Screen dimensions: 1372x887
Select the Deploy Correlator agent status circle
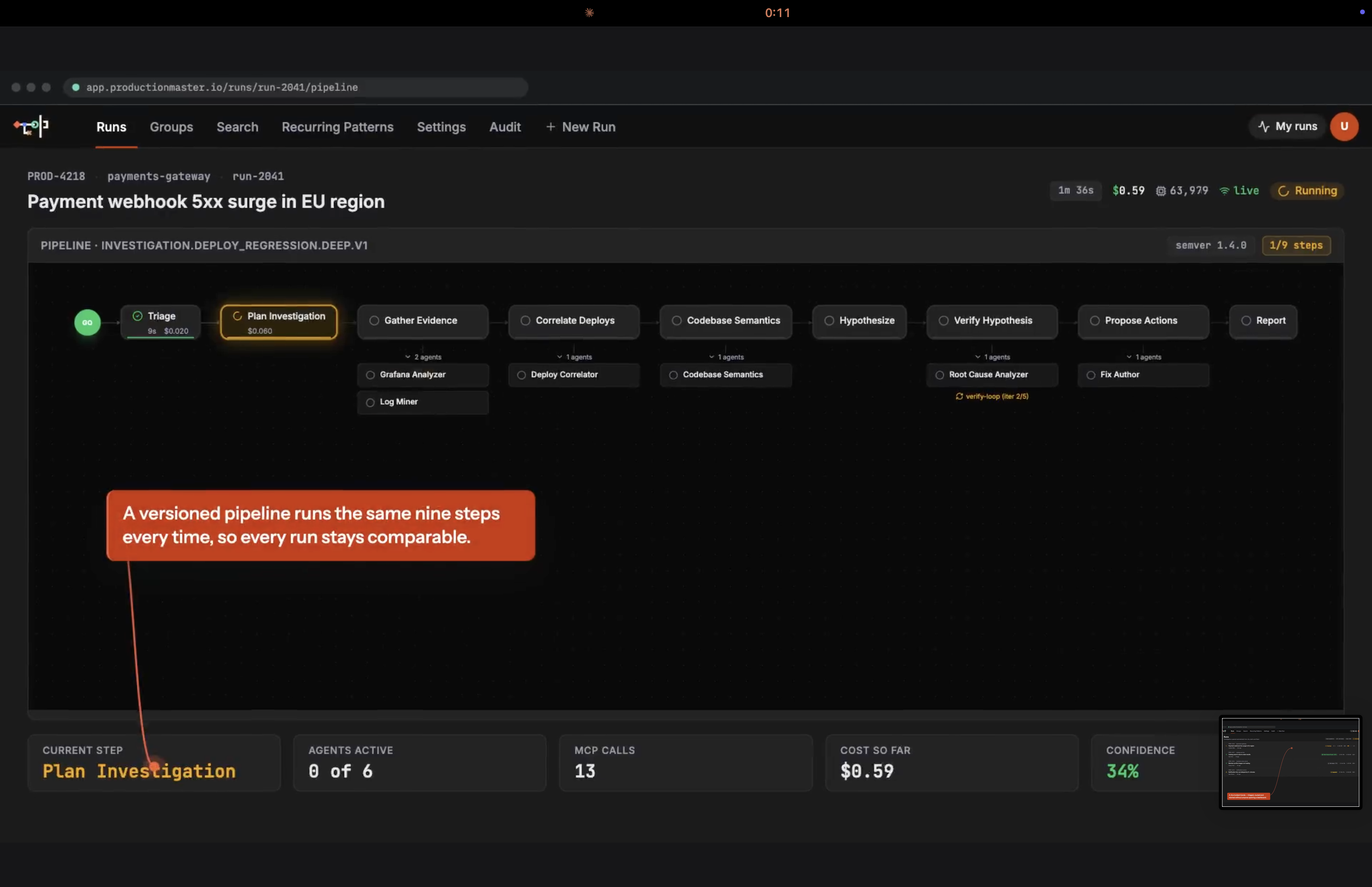[522, 375]
